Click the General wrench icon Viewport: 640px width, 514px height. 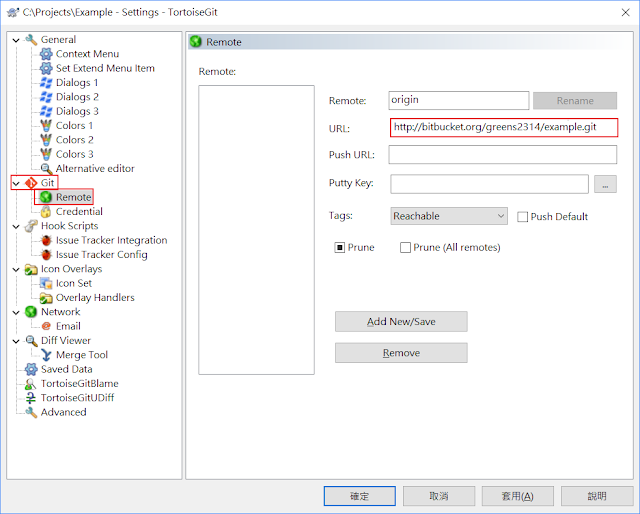tap(31, 40)
